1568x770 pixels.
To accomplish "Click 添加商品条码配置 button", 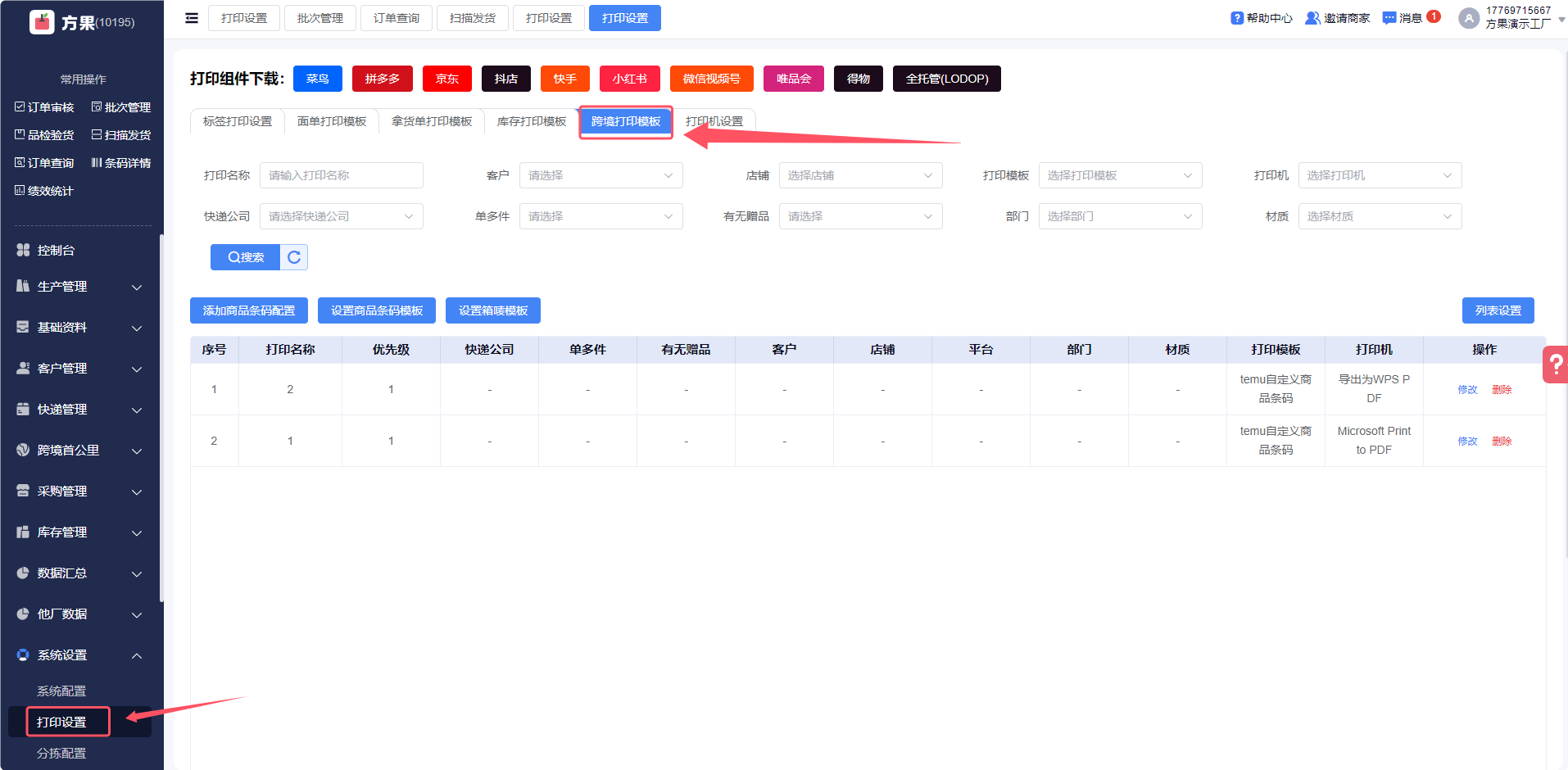I will [249, 310].
